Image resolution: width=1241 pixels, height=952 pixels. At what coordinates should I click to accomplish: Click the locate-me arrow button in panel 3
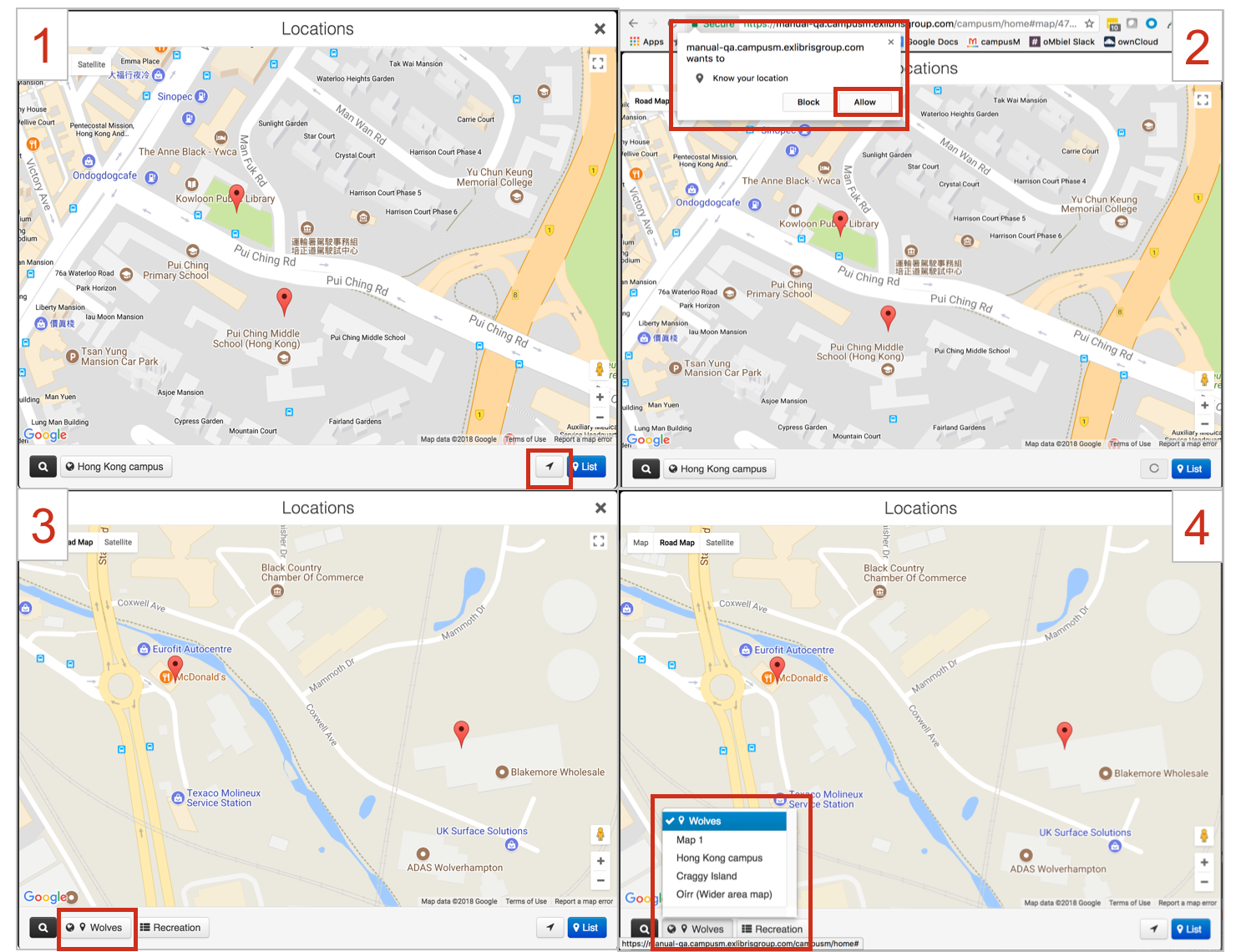(x=550, y=928)
